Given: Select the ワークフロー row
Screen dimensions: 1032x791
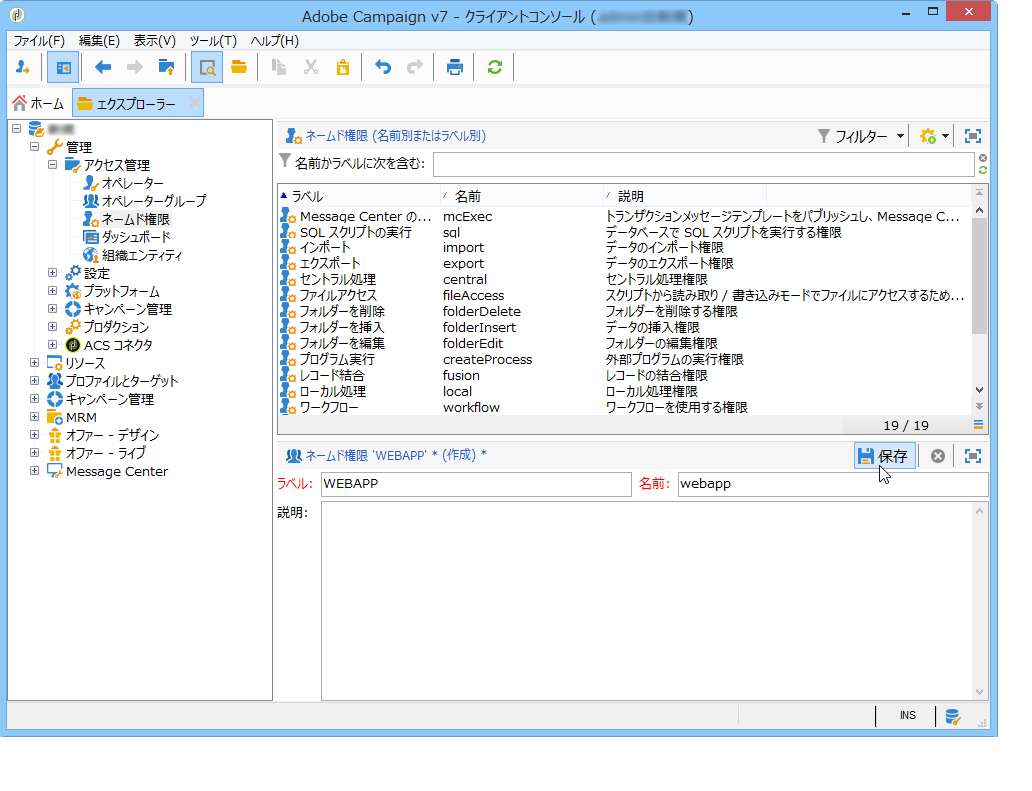Looking at the screenshot, I should [624, 407].
